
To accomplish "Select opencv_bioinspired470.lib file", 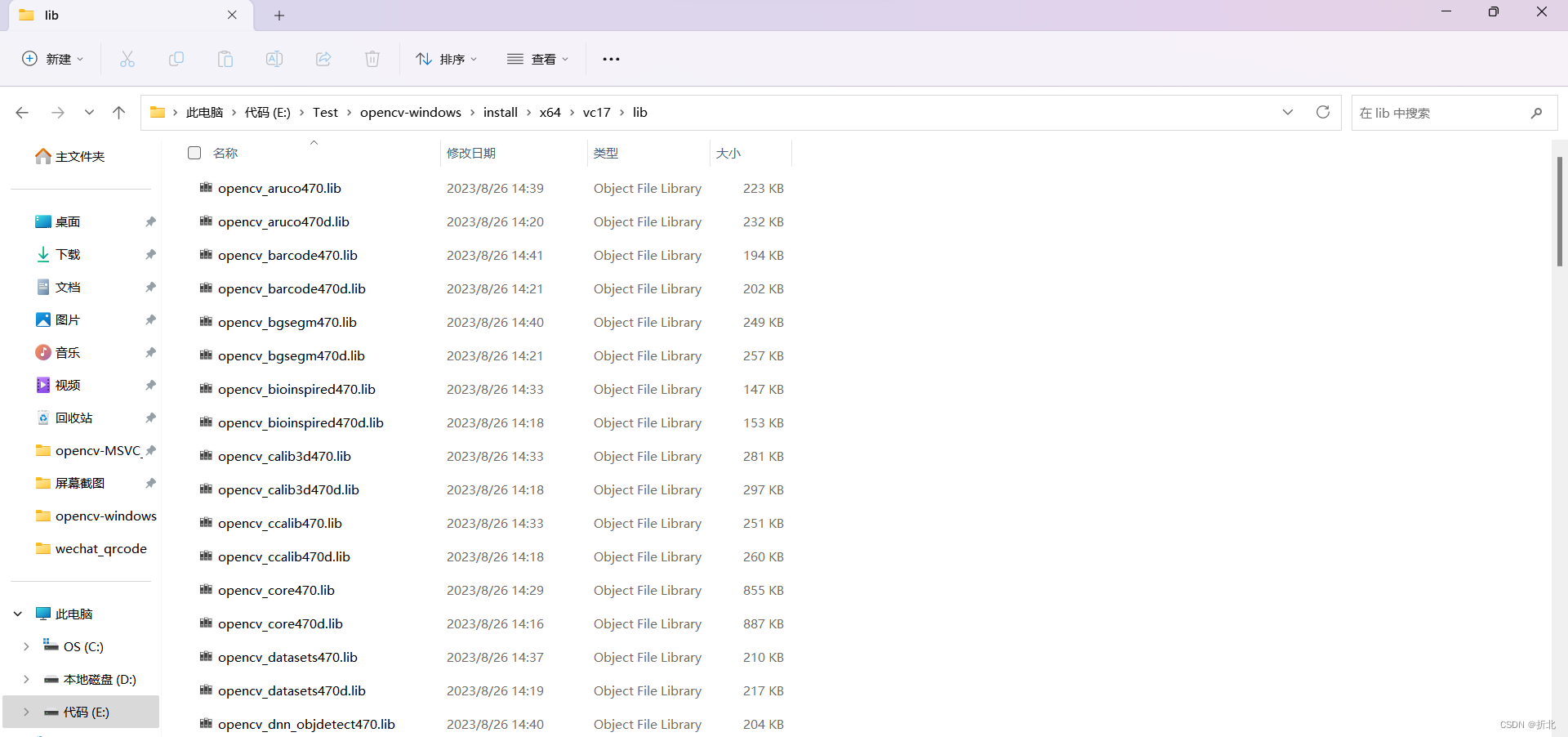I will (x=296, y=389).
